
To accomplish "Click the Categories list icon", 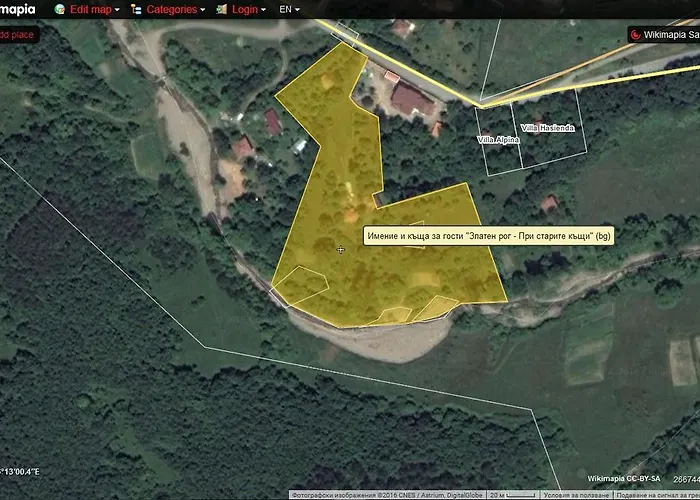I will point(136,9).
